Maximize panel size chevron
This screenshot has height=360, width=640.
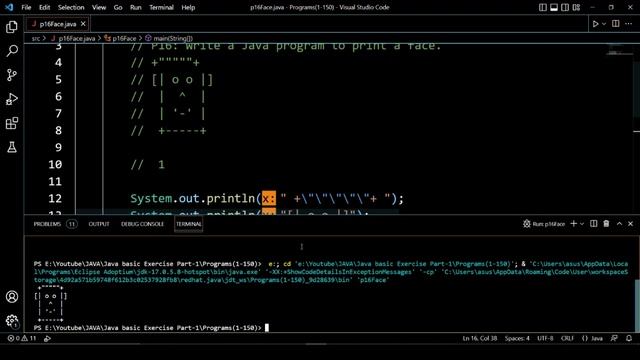coord(619,224)
